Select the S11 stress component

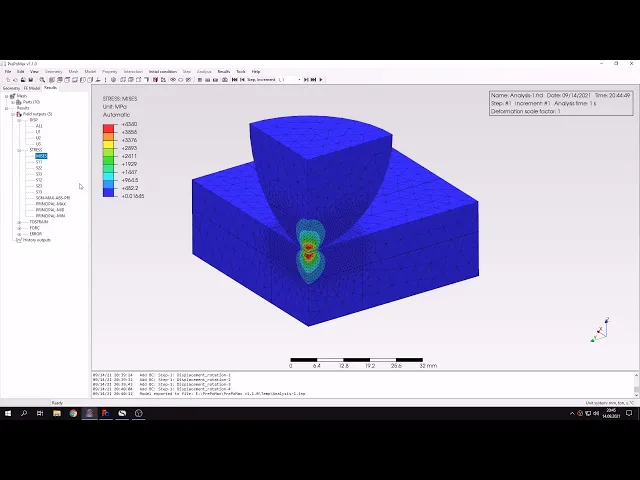click(x=39, y=162)
